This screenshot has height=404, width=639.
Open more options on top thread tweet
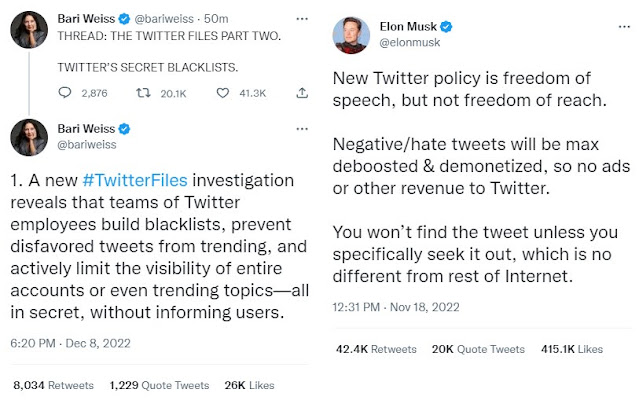[301, 17]
